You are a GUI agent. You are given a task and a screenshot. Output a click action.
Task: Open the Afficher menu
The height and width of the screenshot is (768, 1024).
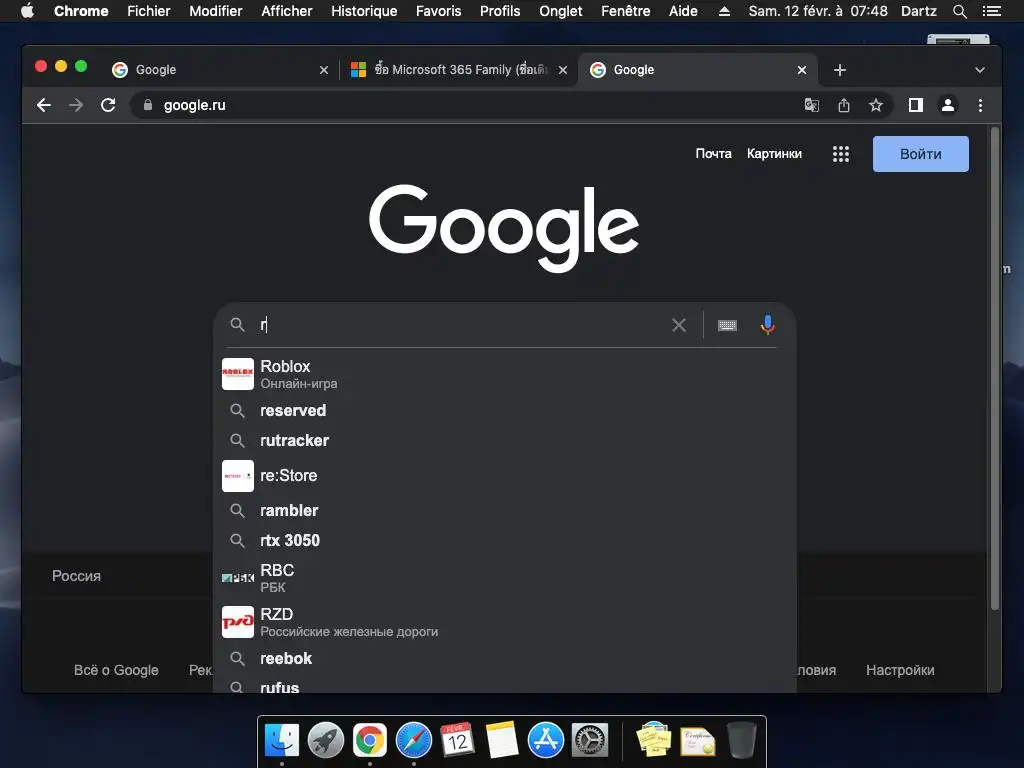(x=287, y=11)
